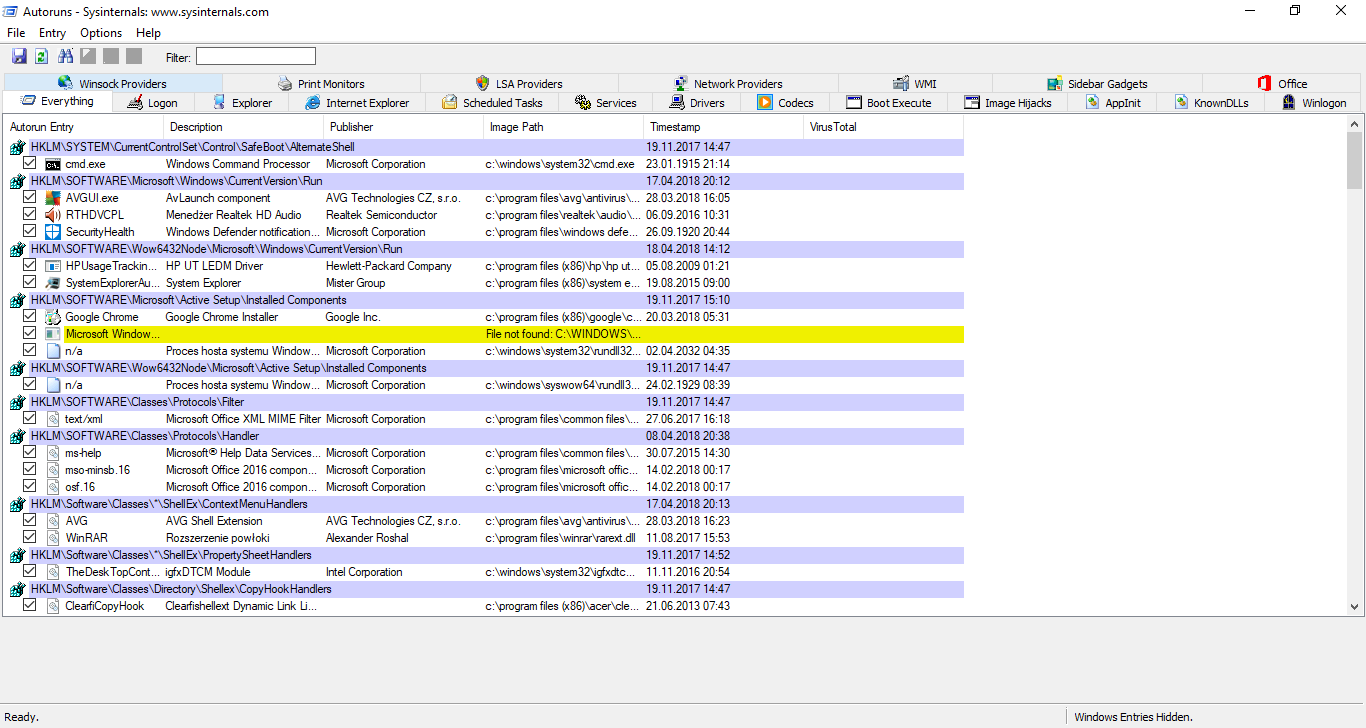1366x728 pixels.
Task: Open the Network Providers tab
Action: [727, 84]
